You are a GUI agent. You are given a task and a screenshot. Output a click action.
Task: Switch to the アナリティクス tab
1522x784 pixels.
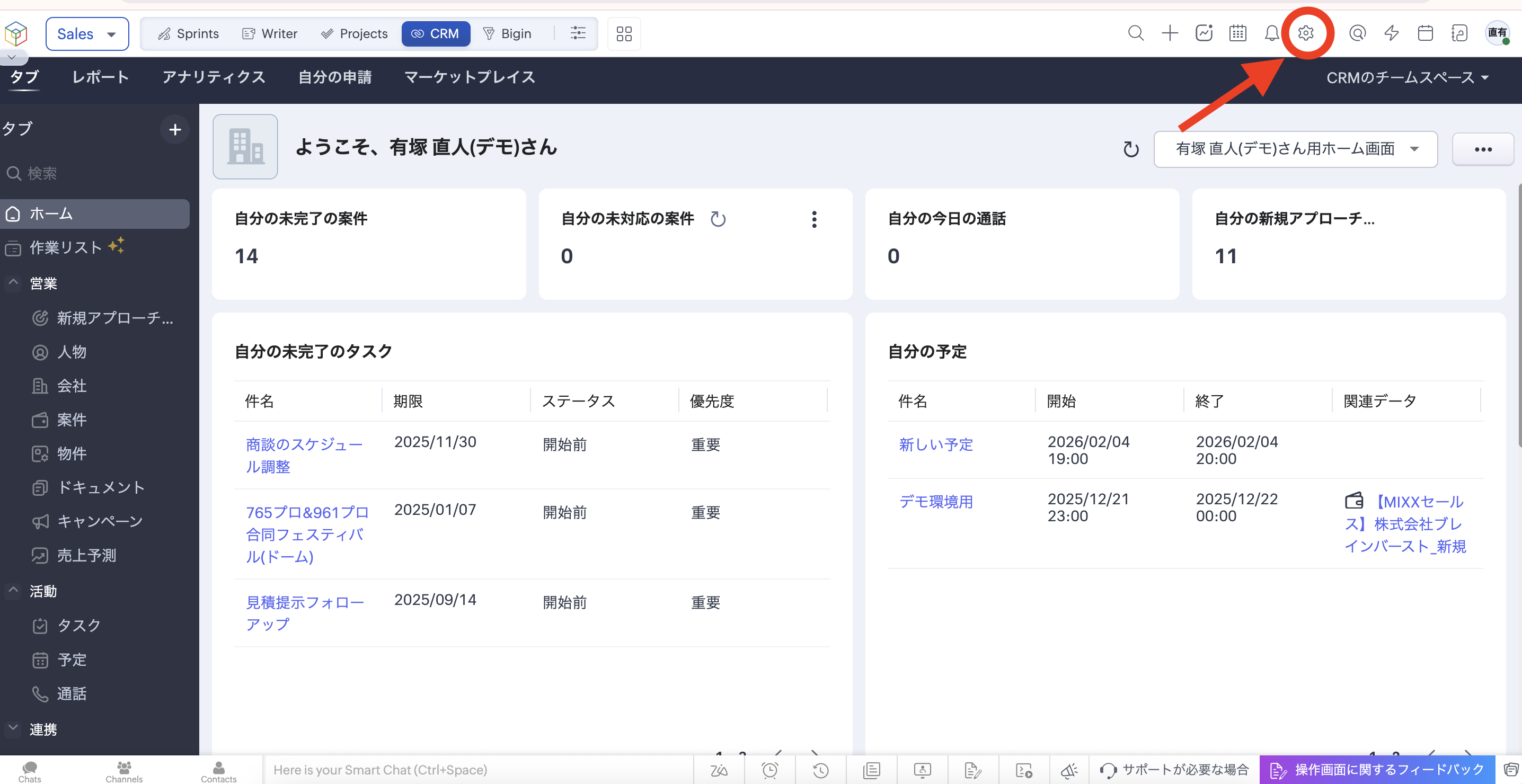[x=213, y=77]
